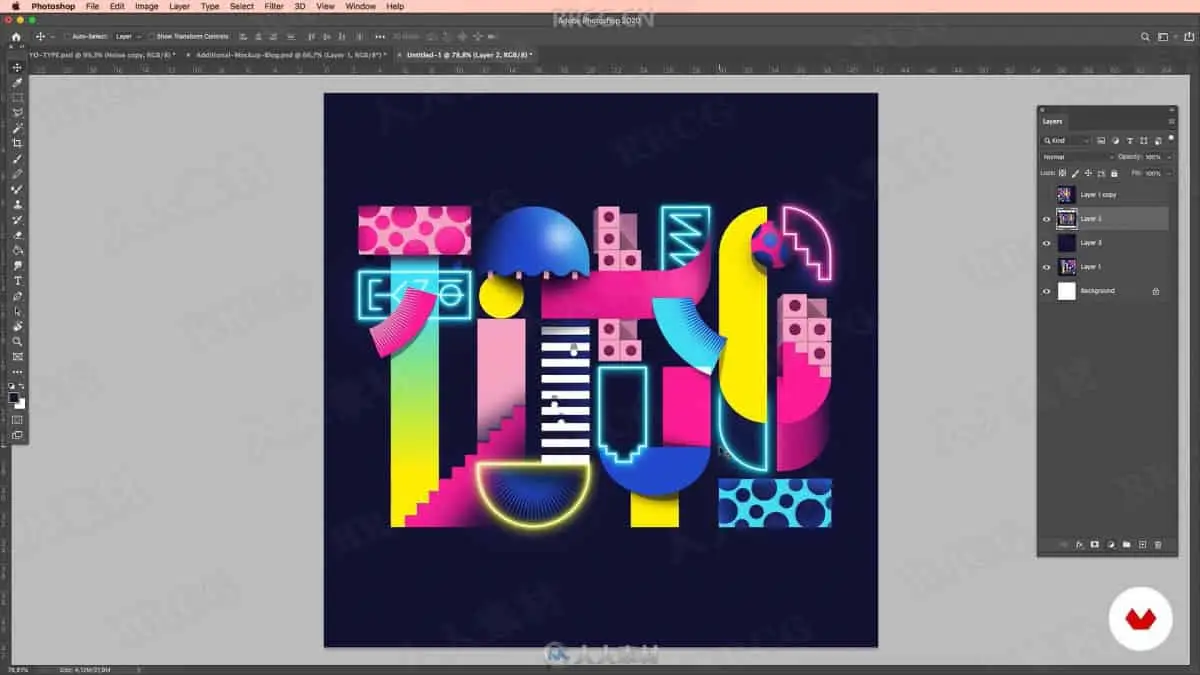Hide Layer 1 with its eye icon
Screen dimensions: 1200x675
(x=1047, y=267)
